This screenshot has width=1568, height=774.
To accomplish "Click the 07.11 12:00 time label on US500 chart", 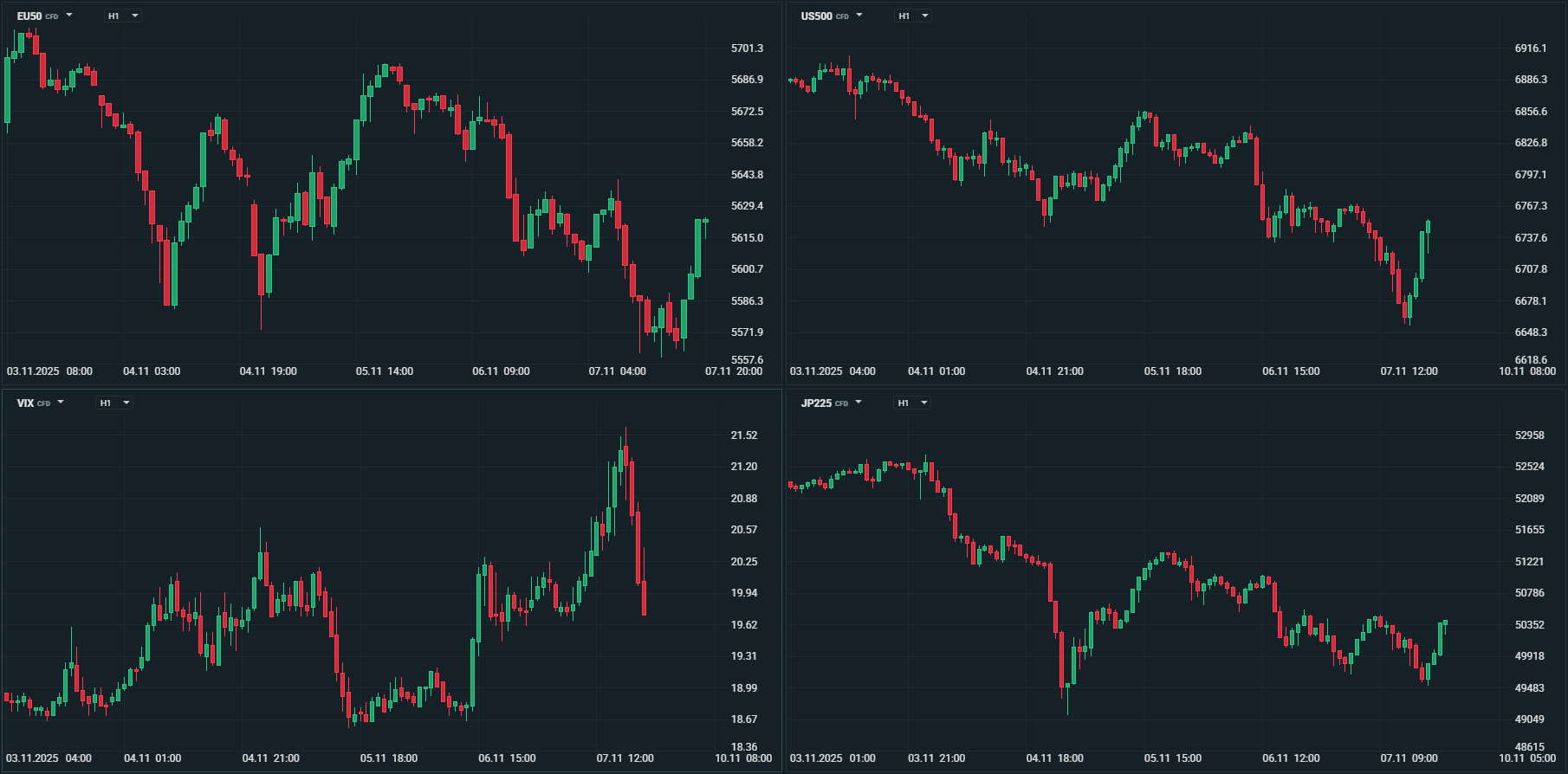I will (1409, 371).
